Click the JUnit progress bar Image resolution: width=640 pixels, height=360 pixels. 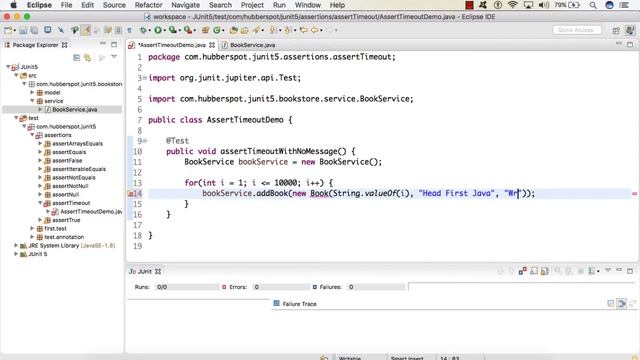[522, 287]
